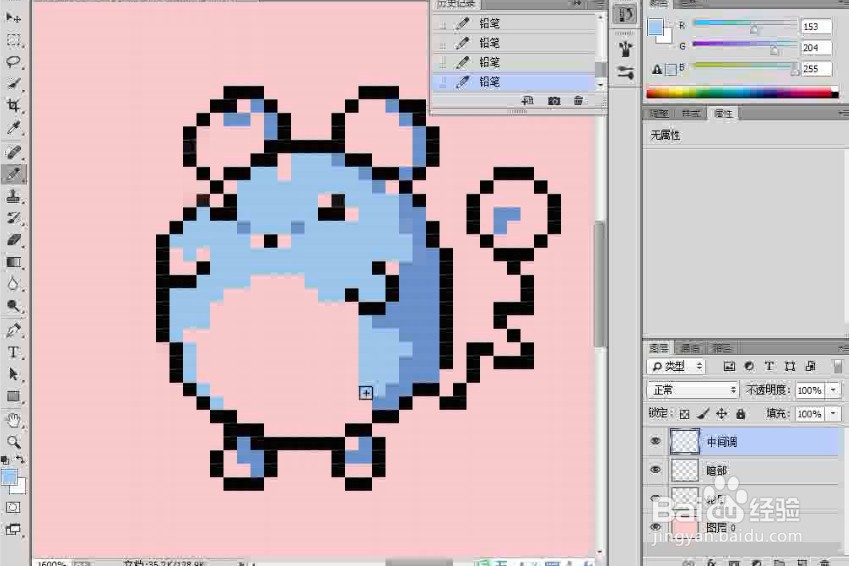Select the Healing Brush tool

[x=13, y=152]
